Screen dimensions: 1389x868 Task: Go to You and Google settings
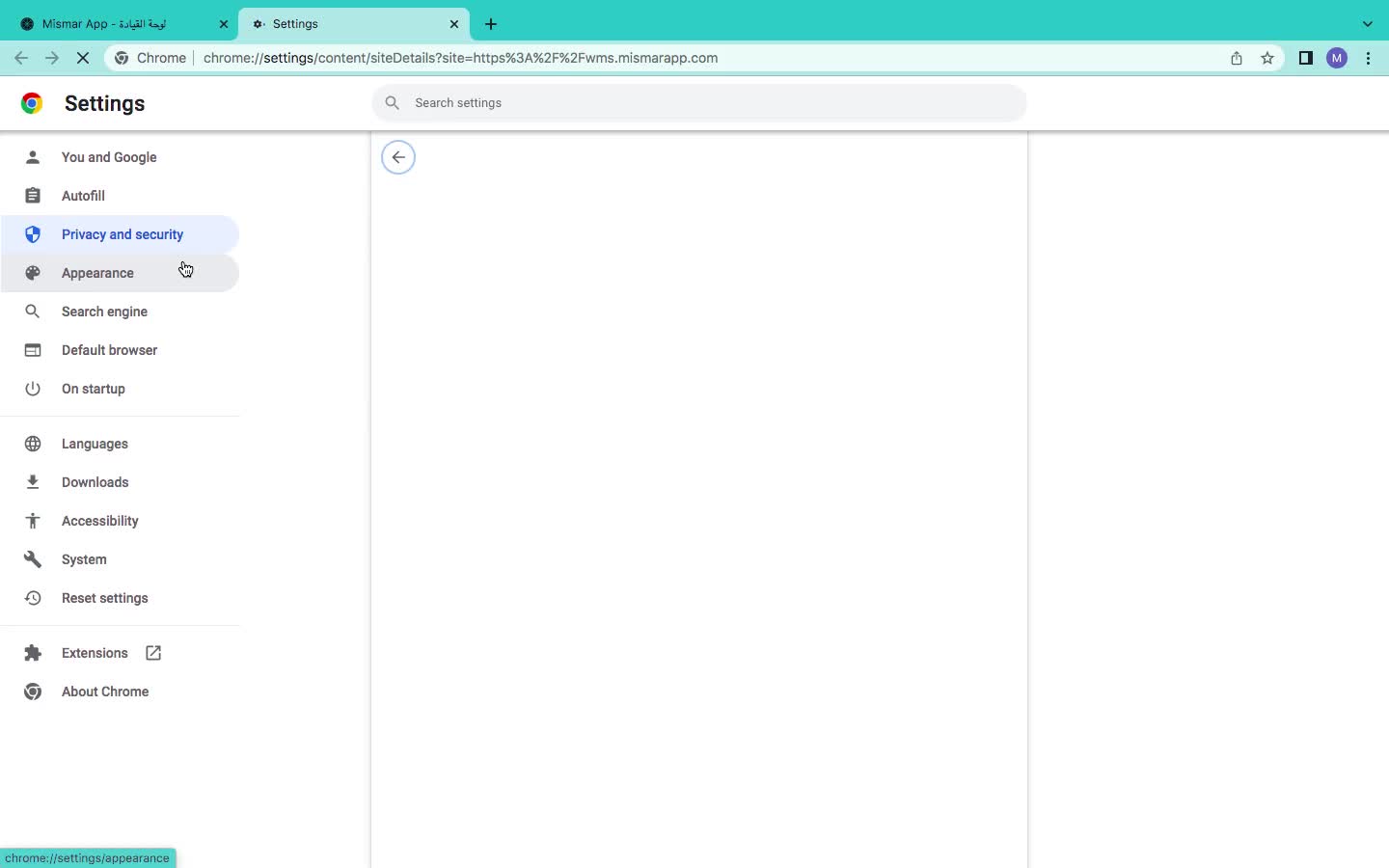(x=108, y=157)
